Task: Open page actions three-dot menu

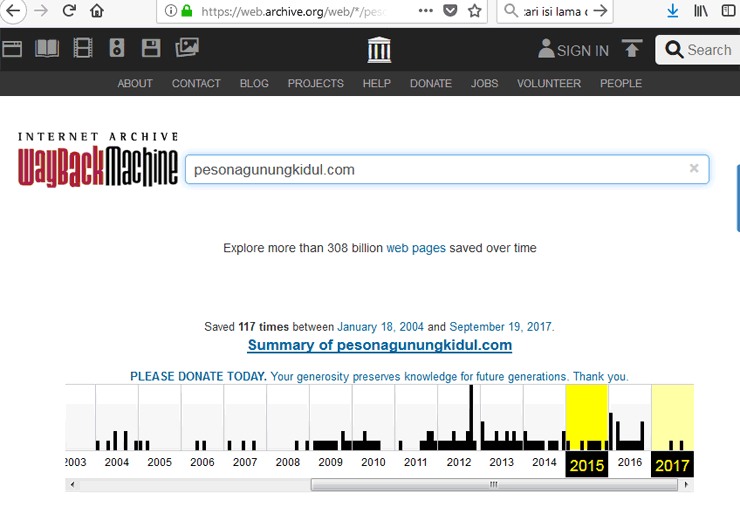Action: point(425,10)
